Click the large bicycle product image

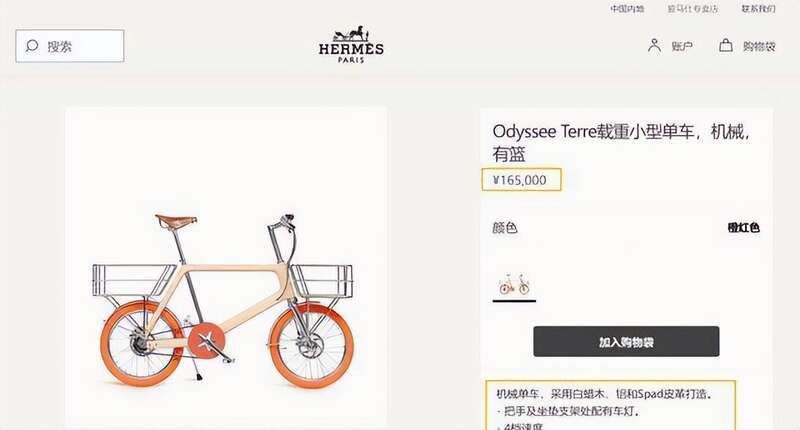226,268
